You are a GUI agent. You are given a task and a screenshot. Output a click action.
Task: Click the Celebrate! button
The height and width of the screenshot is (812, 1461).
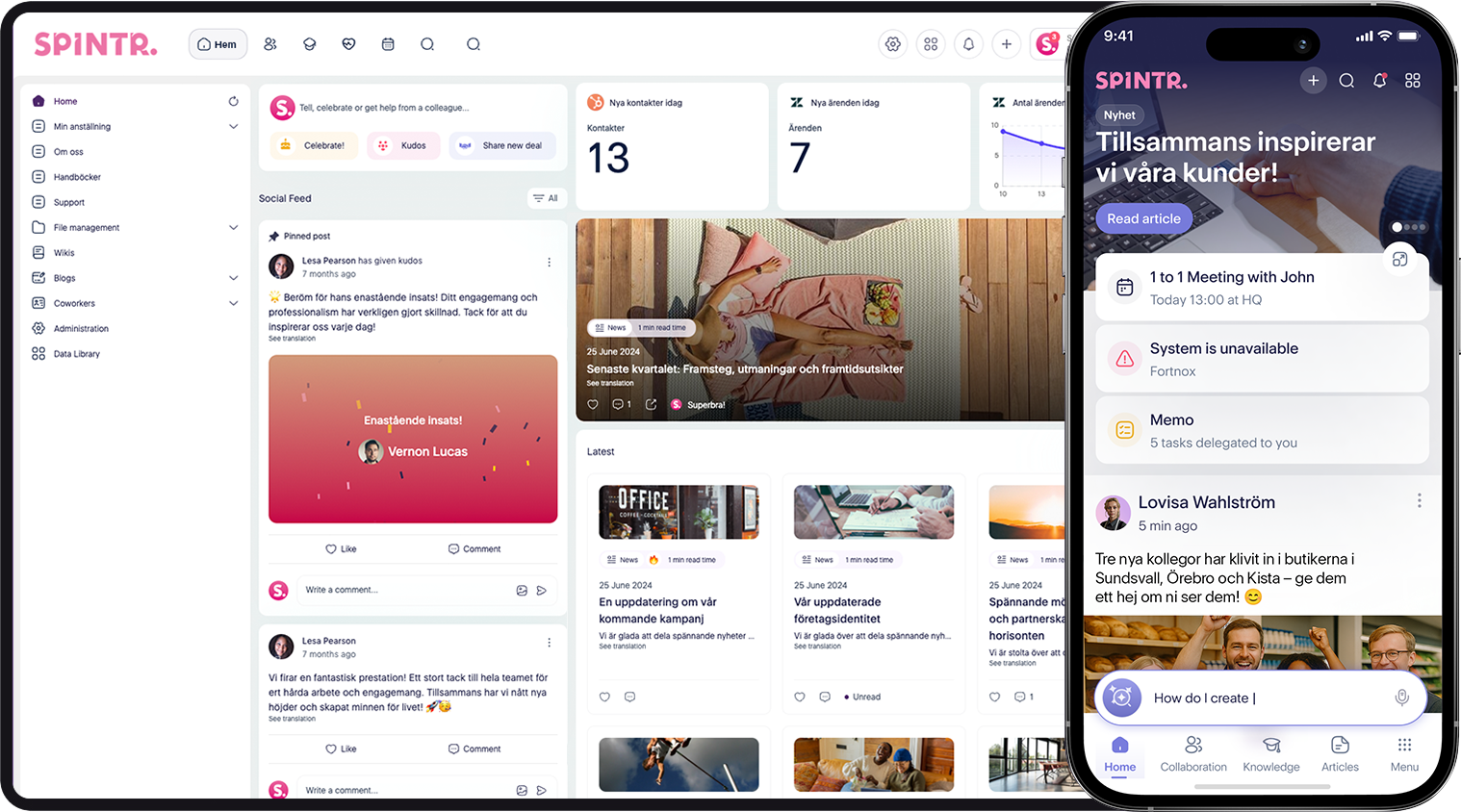click(x=314, y=145)
